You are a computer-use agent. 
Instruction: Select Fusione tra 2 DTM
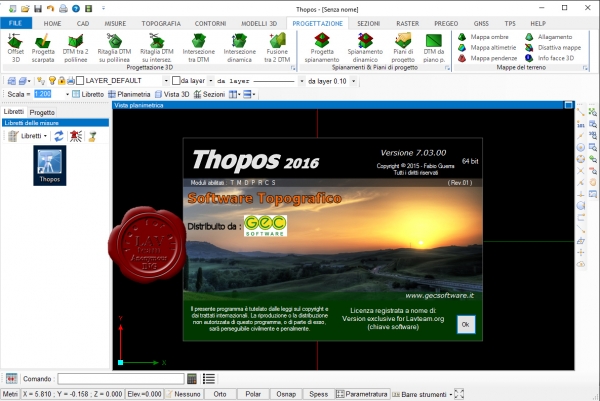tap(277, 48)
